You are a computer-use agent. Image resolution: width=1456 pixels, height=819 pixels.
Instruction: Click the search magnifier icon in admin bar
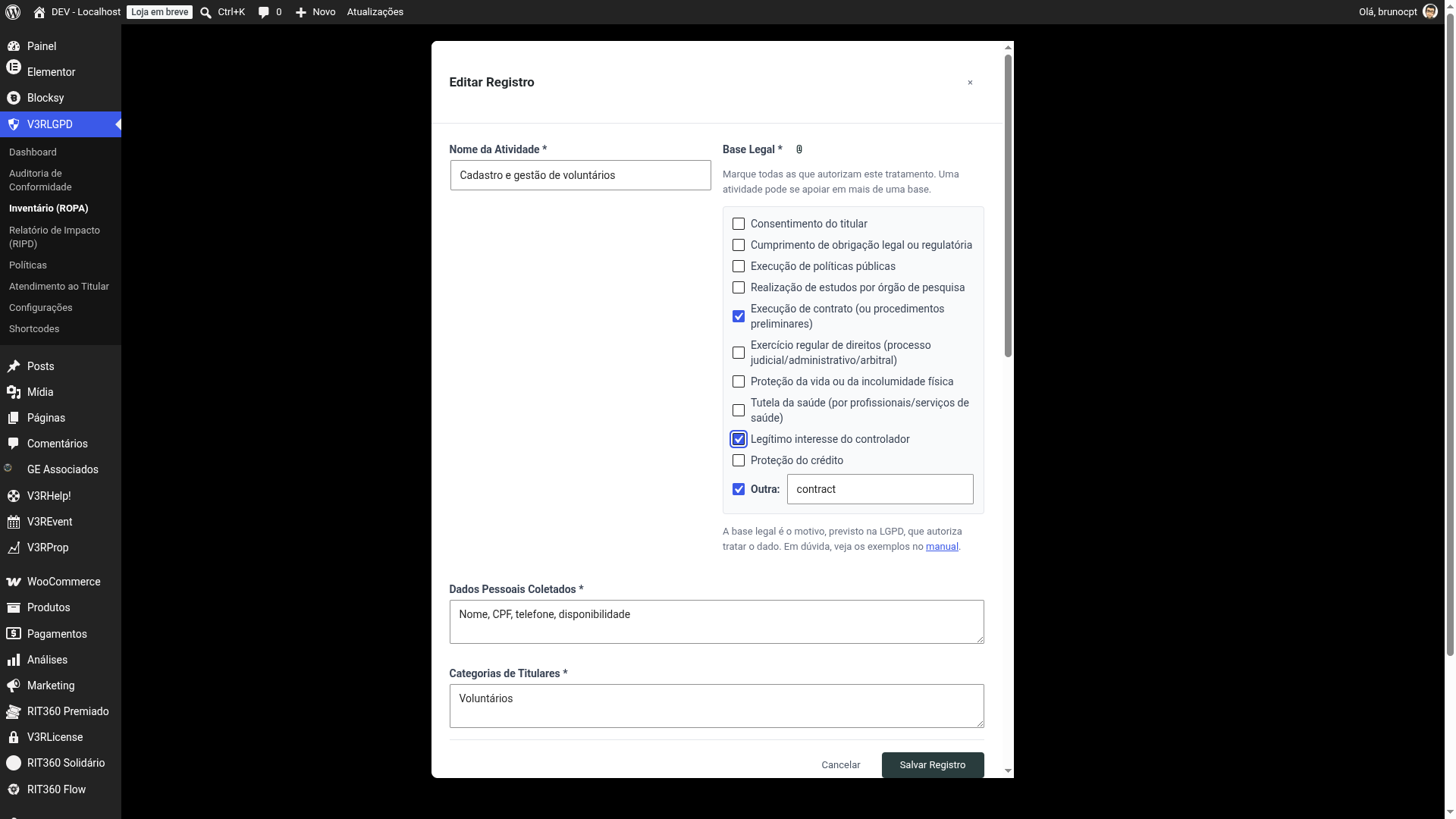click(x=206, y=12)
